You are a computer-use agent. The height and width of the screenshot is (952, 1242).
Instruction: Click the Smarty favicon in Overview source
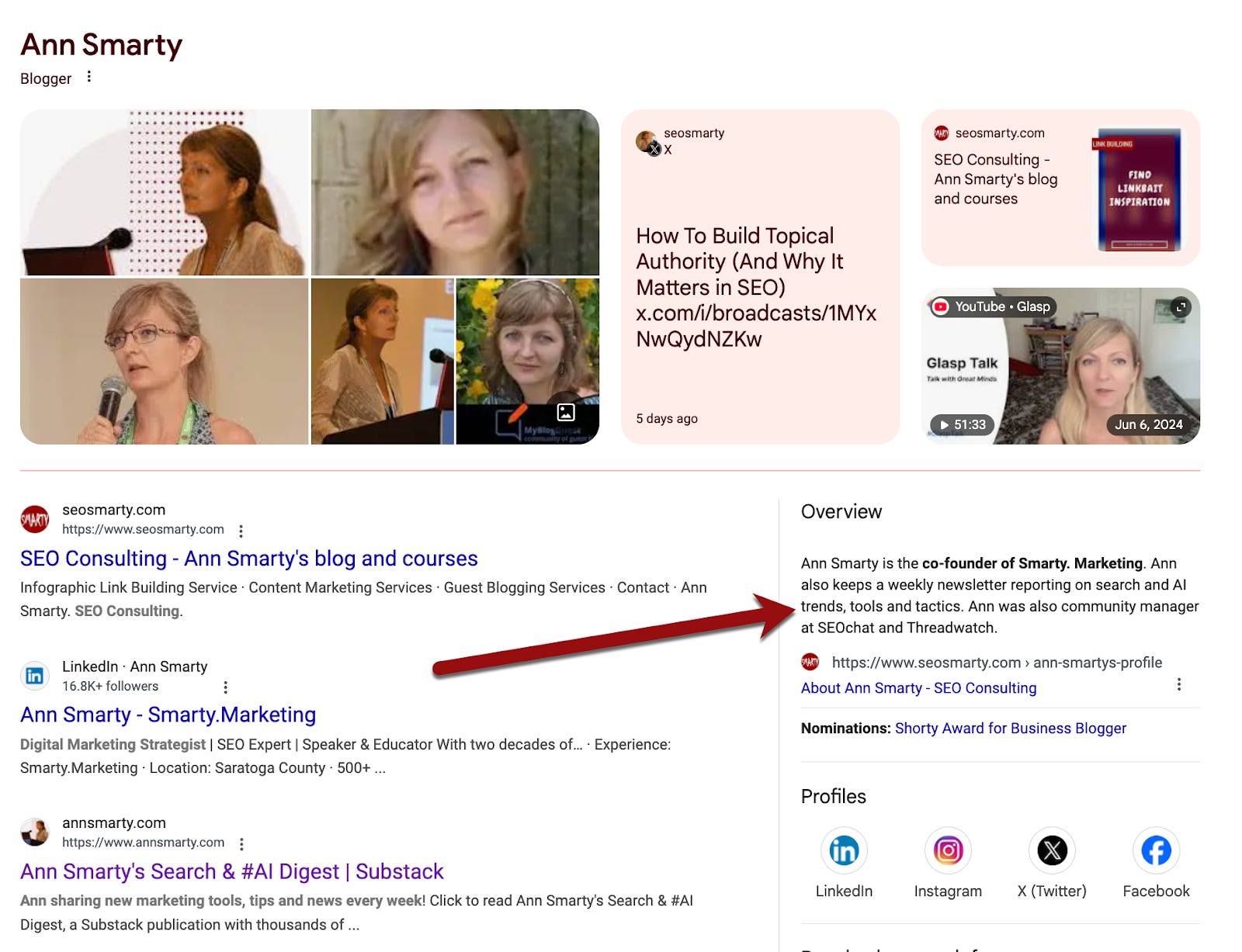(x=810, y=662)
